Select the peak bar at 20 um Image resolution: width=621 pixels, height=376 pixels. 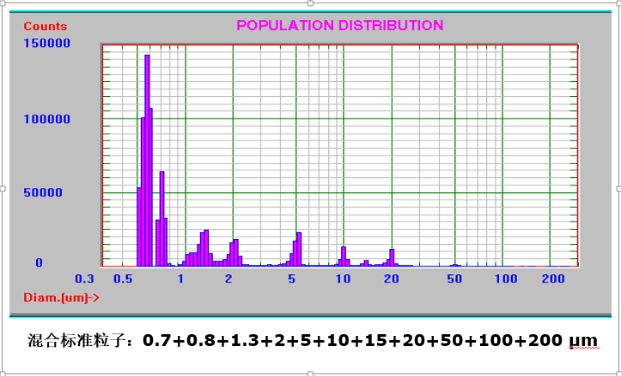392,258
